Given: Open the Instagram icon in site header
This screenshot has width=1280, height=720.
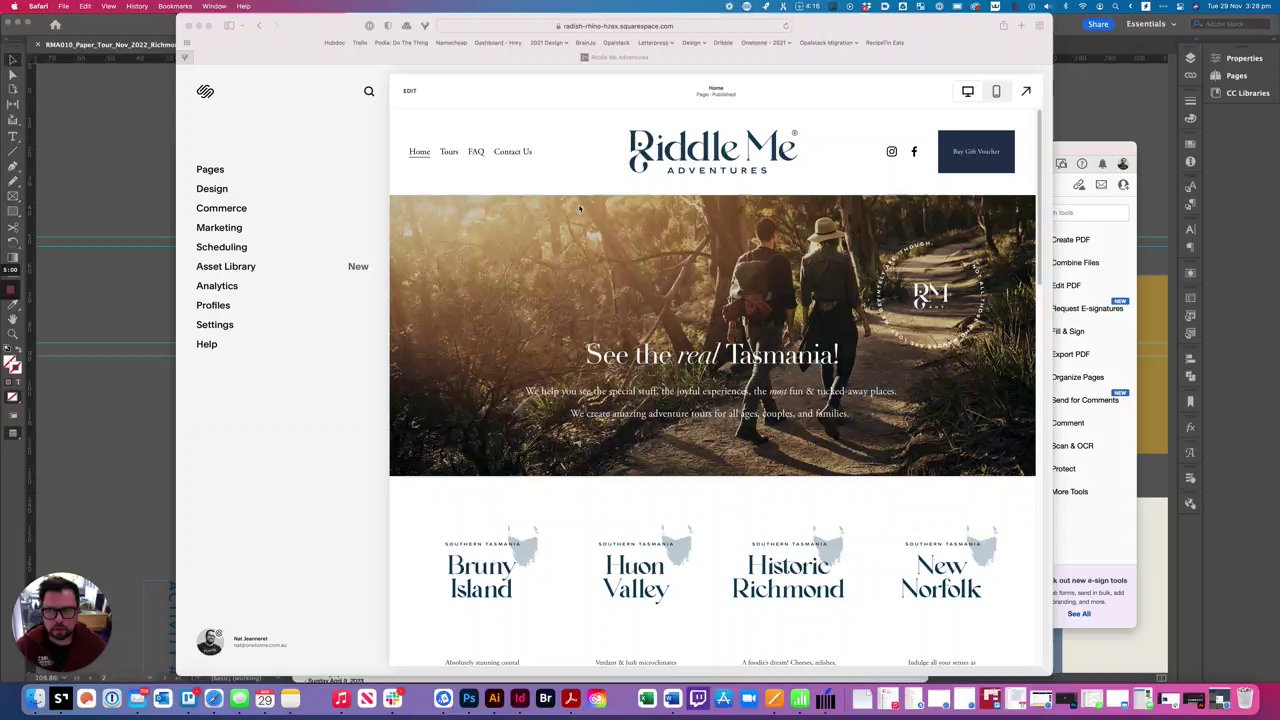Looking at the screenshot, I should click(x=892, y=152).
